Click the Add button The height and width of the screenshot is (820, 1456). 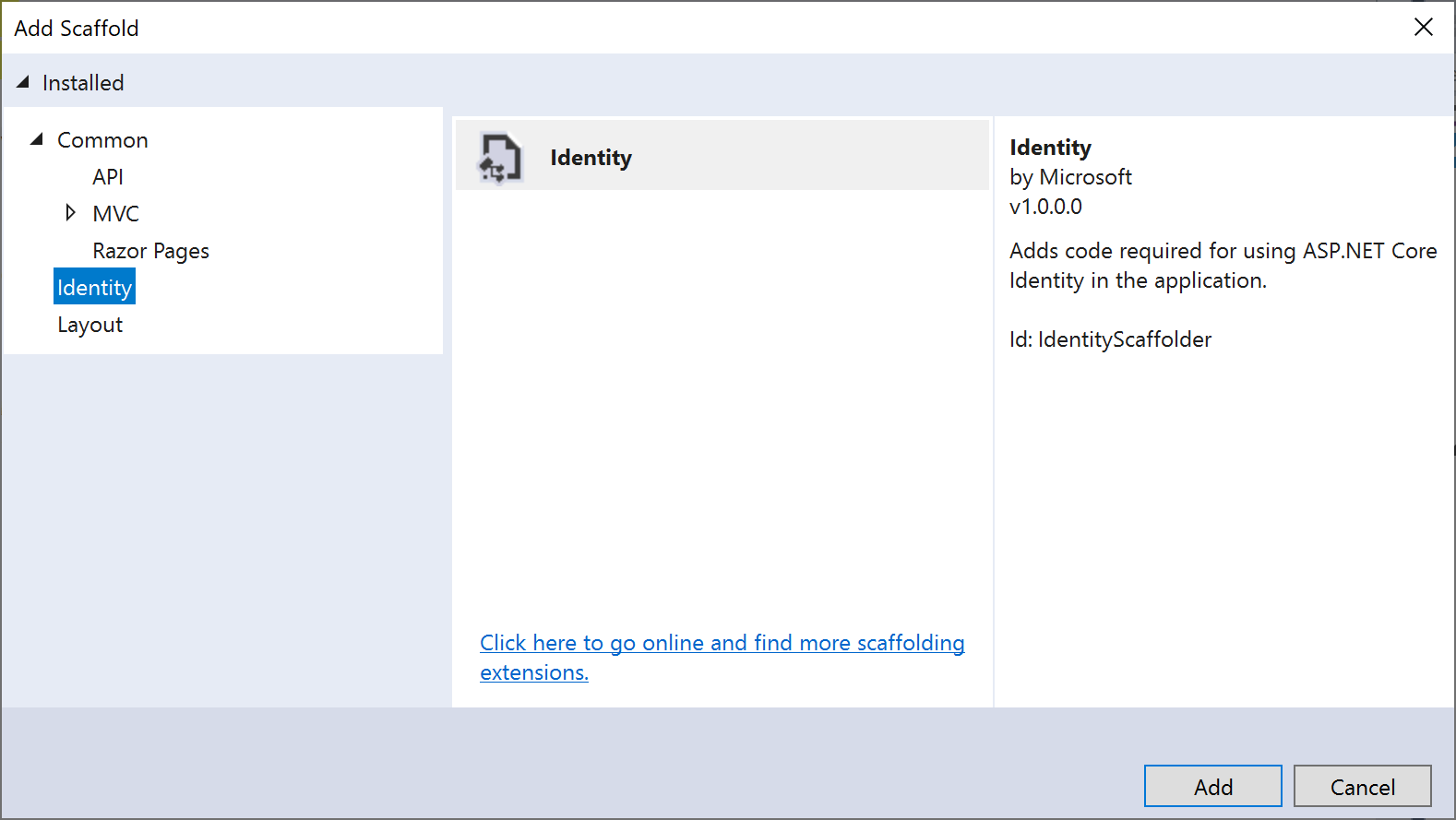pos(1212,786)
